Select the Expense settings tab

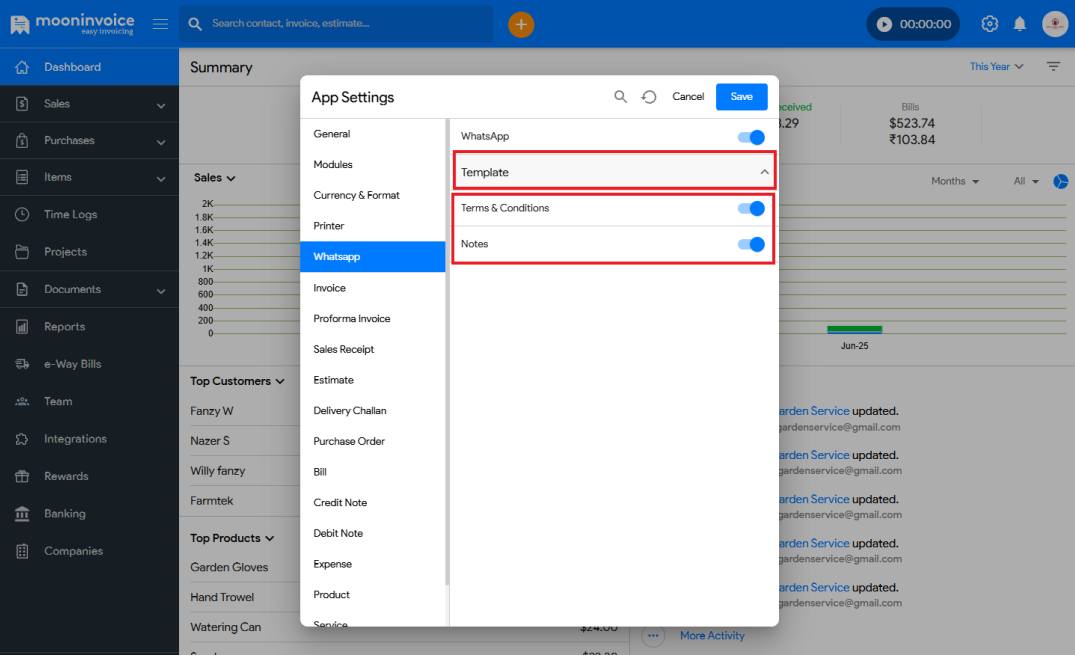tap(373, 564)
